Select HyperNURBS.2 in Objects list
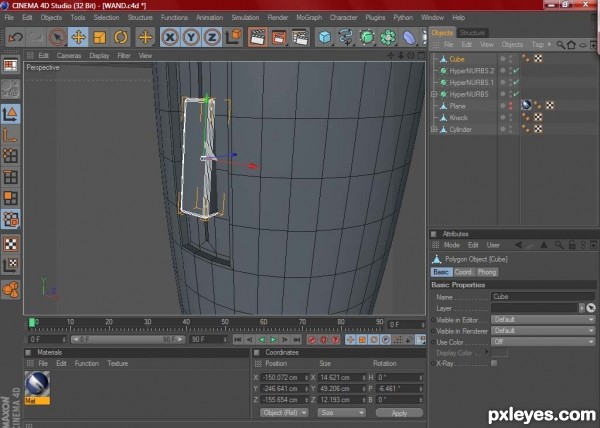The image size is (600, 428). 471,71
